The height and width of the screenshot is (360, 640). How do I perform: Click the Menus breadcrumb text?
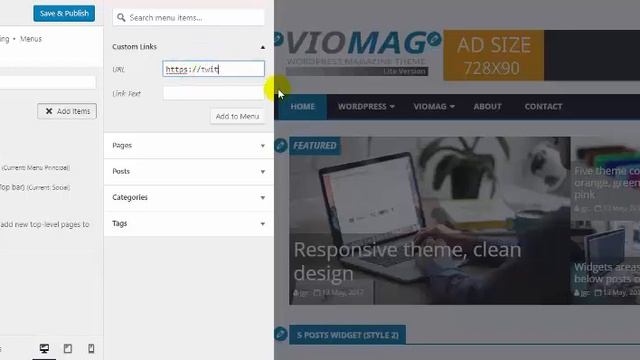(31, 39)
